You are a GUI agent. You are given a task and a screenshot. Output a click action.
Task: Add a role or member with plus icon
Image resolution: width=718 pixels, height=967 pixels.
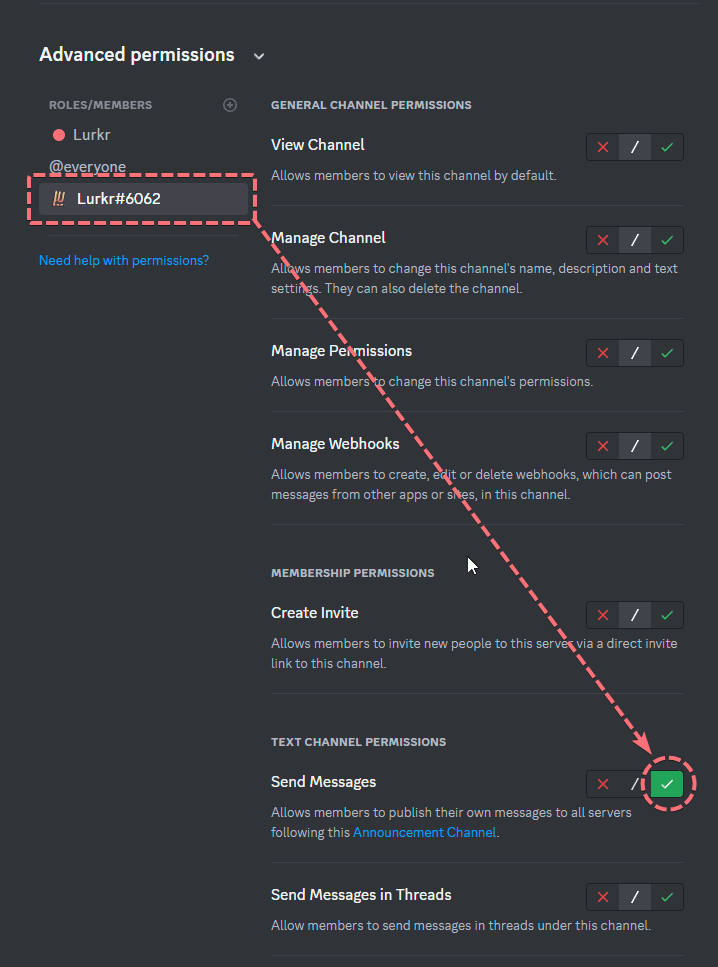tap(229, 105)
